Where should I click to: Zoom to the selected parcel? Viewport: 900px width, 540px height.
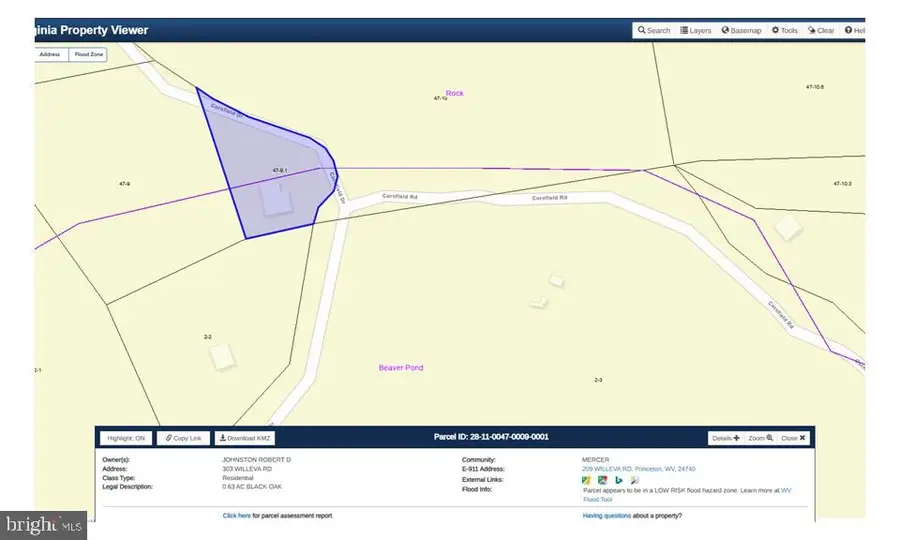pyautogui.click(x=761, y=438)
